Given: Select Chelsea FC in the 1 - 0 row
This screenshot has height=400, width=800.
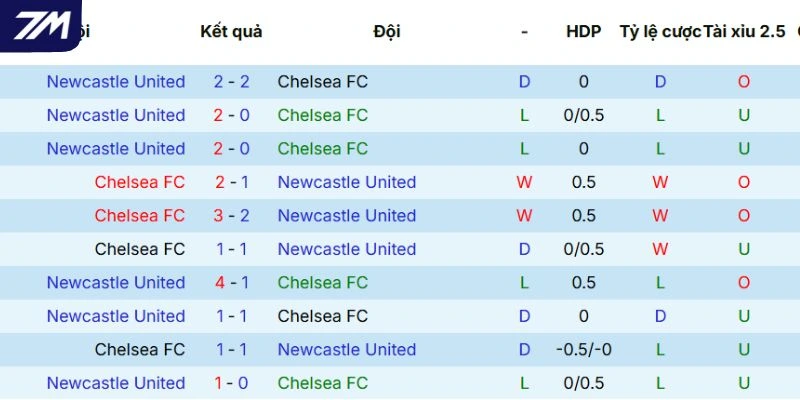Looking at the screenshot, I should [323, 383].
